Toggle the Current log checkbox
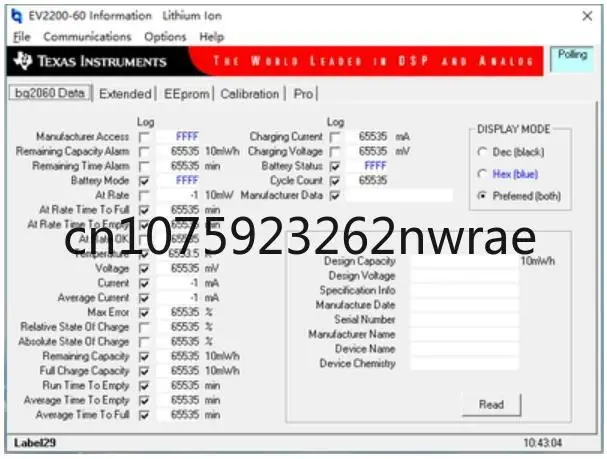607x459 pixels. (144, 283)
